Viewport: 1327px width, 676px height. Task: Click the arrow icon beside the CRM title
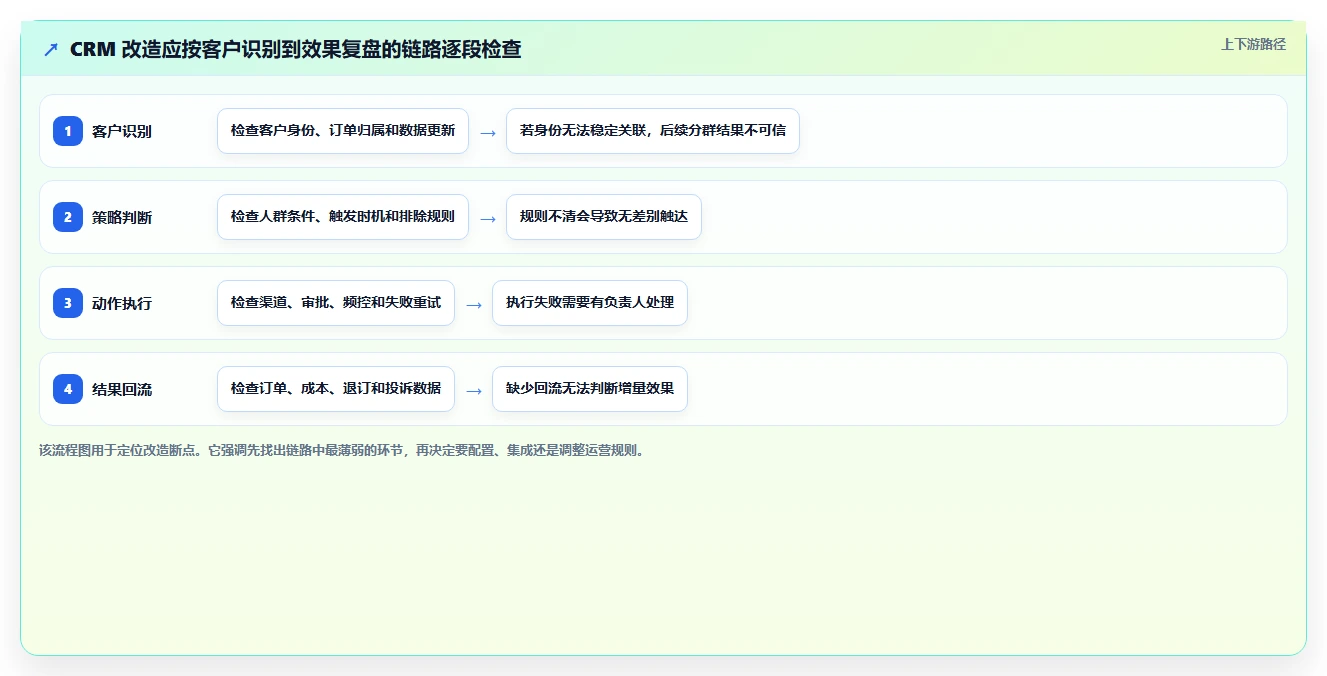51,49
